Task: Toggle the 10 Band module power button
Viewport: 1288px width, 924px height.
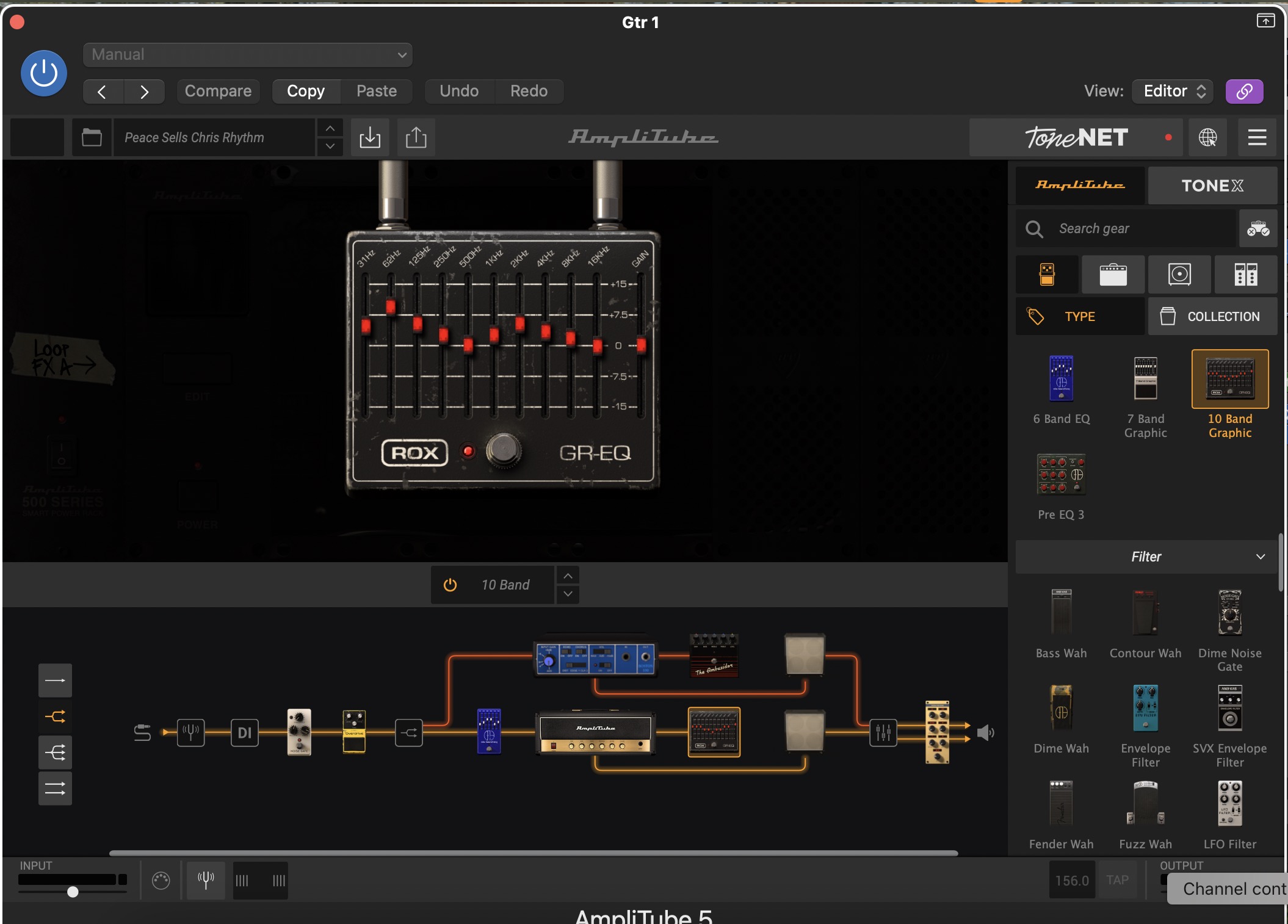Action: [450, 585]
